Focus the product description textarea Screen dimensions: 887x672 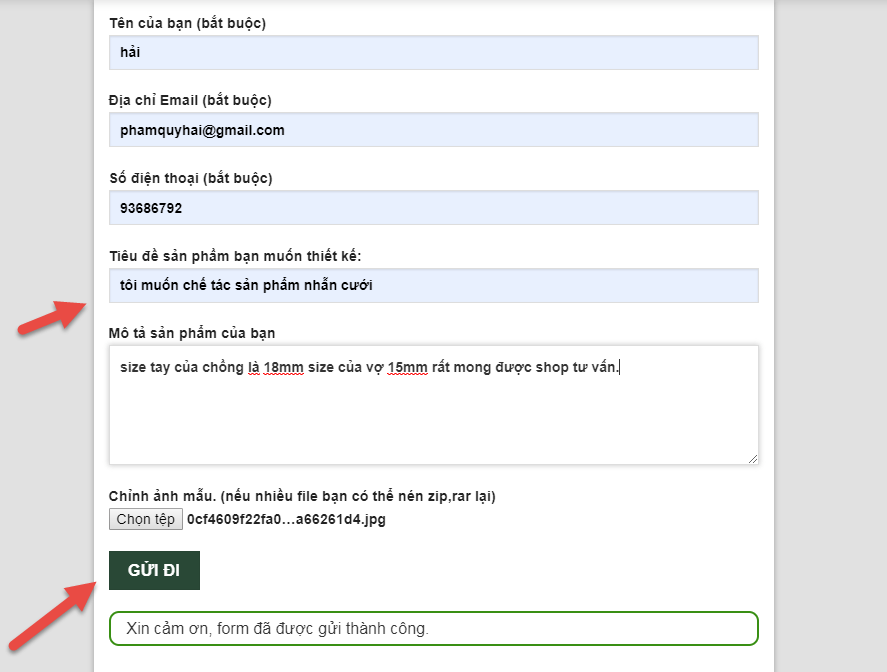pyautogui.click(x=433, y=405)
